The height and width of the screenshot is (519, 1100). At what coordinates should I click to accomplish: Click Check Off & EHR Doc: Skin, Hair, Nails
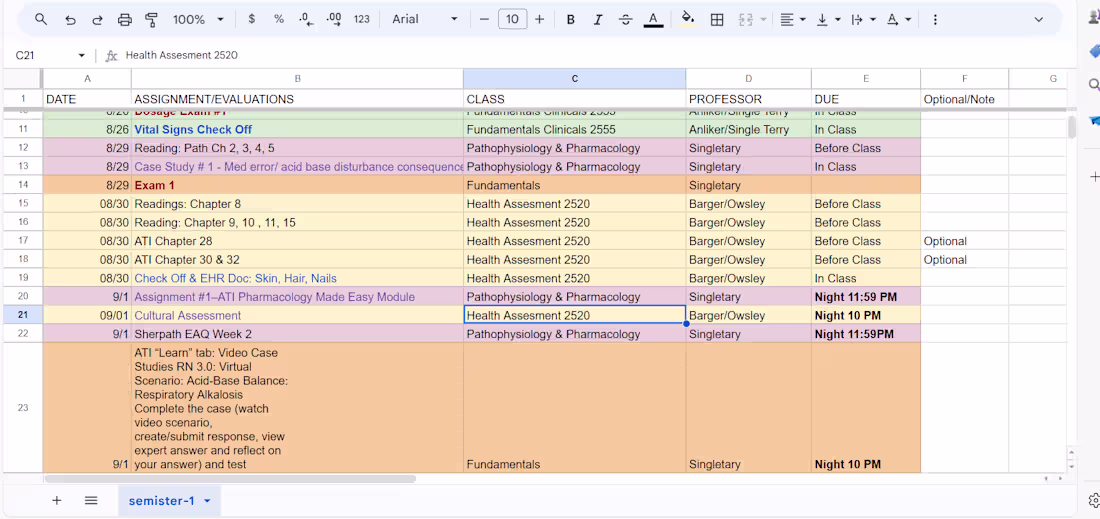(x=297, y=278)
